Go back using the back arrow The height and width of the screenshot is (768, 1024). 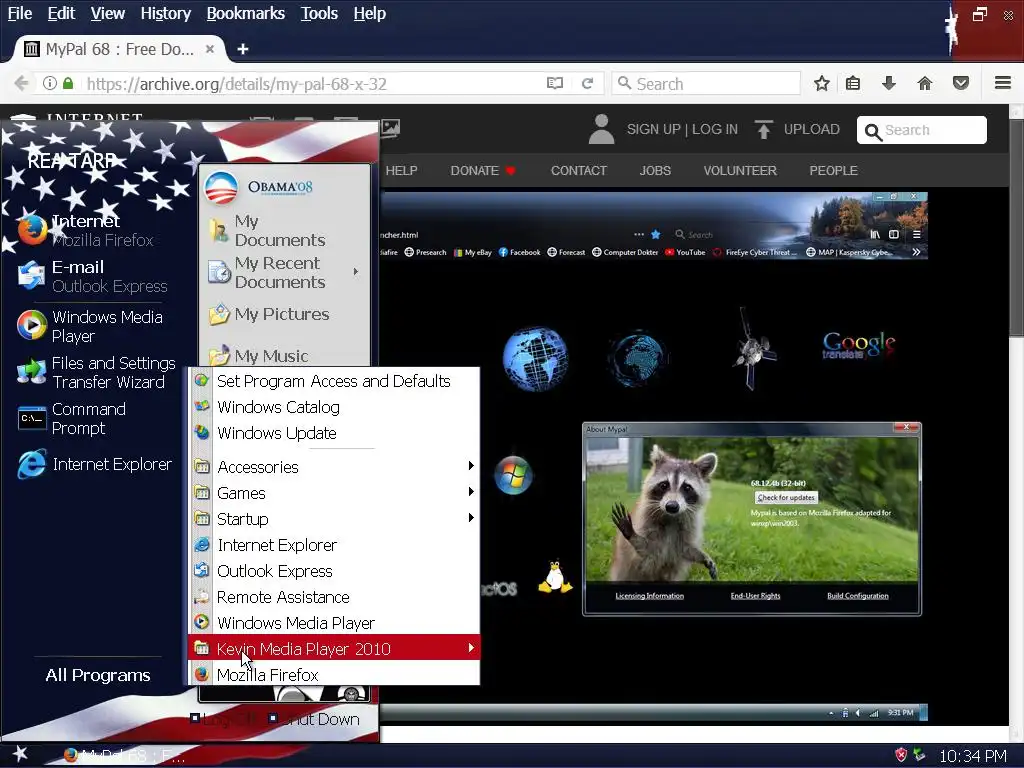(21, 84)
